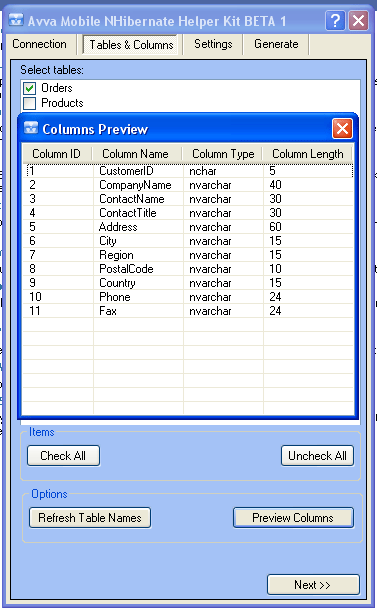Click the app icon in title bar

(x=16, y=19)
